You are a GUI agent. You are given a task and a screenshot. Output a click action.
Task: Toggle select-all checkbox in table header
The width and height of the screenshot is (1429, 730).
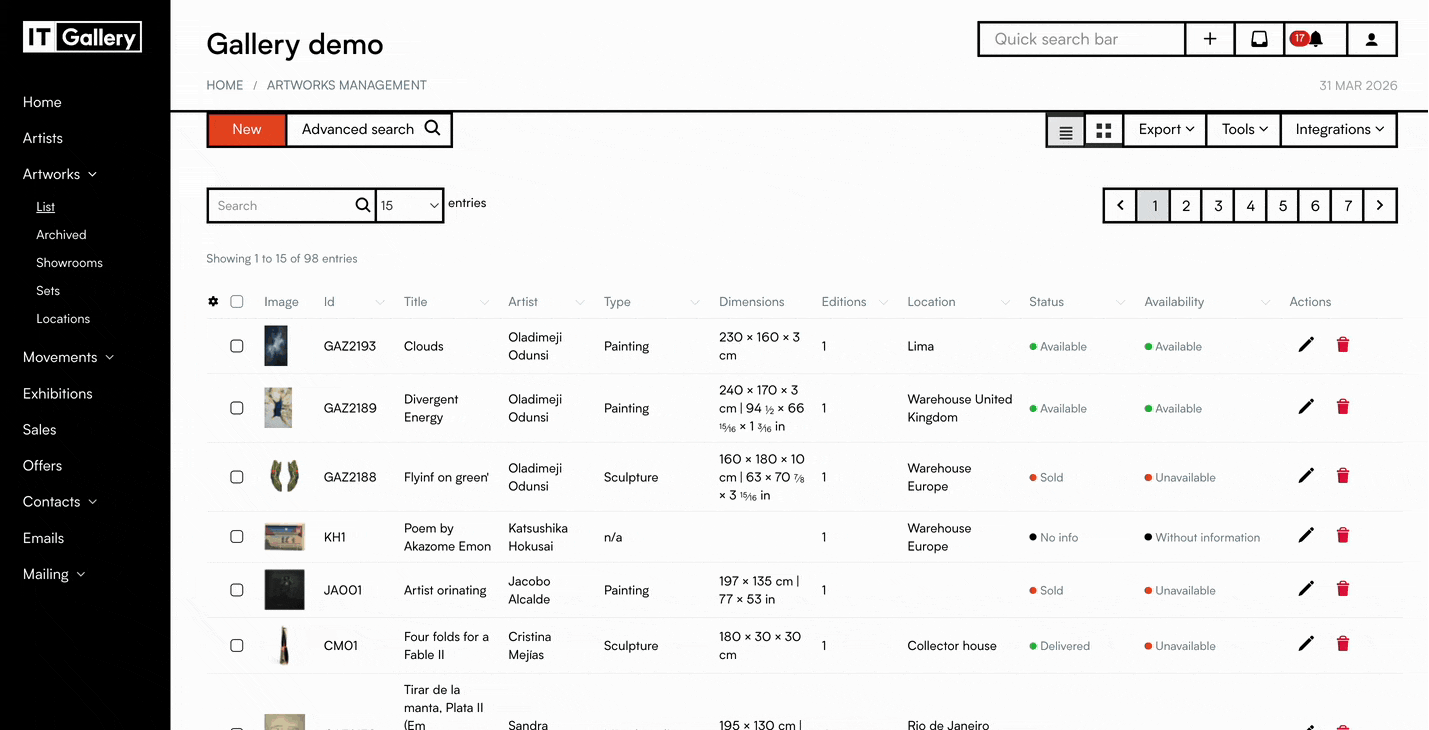click(x=237, y=301)
